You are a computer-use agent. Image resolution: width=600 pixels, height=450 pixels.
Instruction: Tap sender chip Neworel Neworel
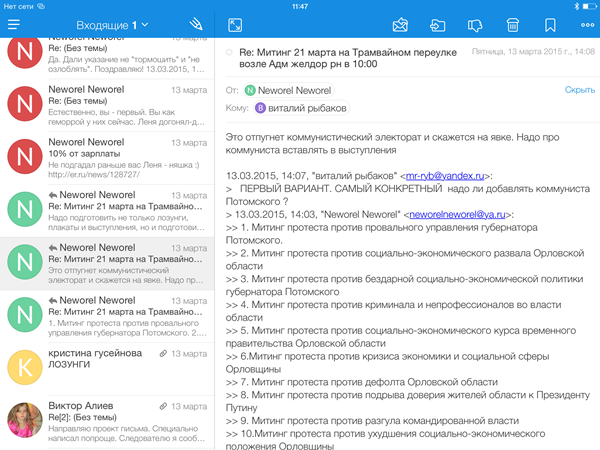[x=289, y=90]
